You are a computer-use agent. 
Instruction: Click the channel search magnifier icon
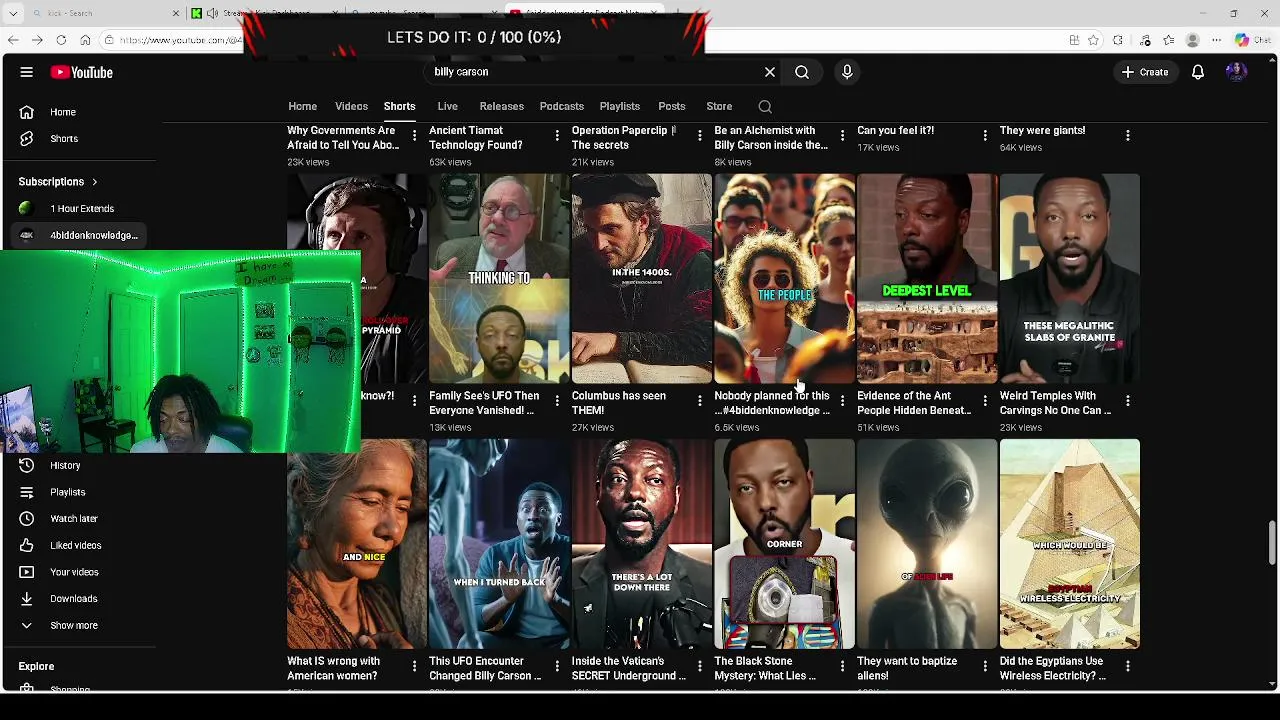point(765,106)
